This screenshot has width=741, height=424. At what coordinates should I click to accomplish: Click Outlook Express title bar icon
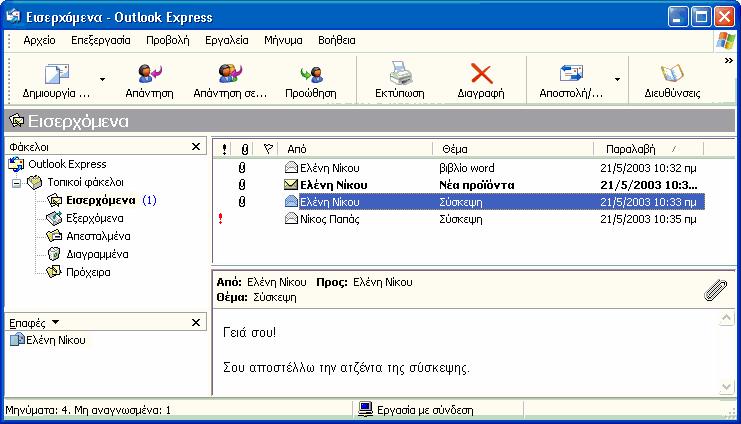click(x=13, y=17)
